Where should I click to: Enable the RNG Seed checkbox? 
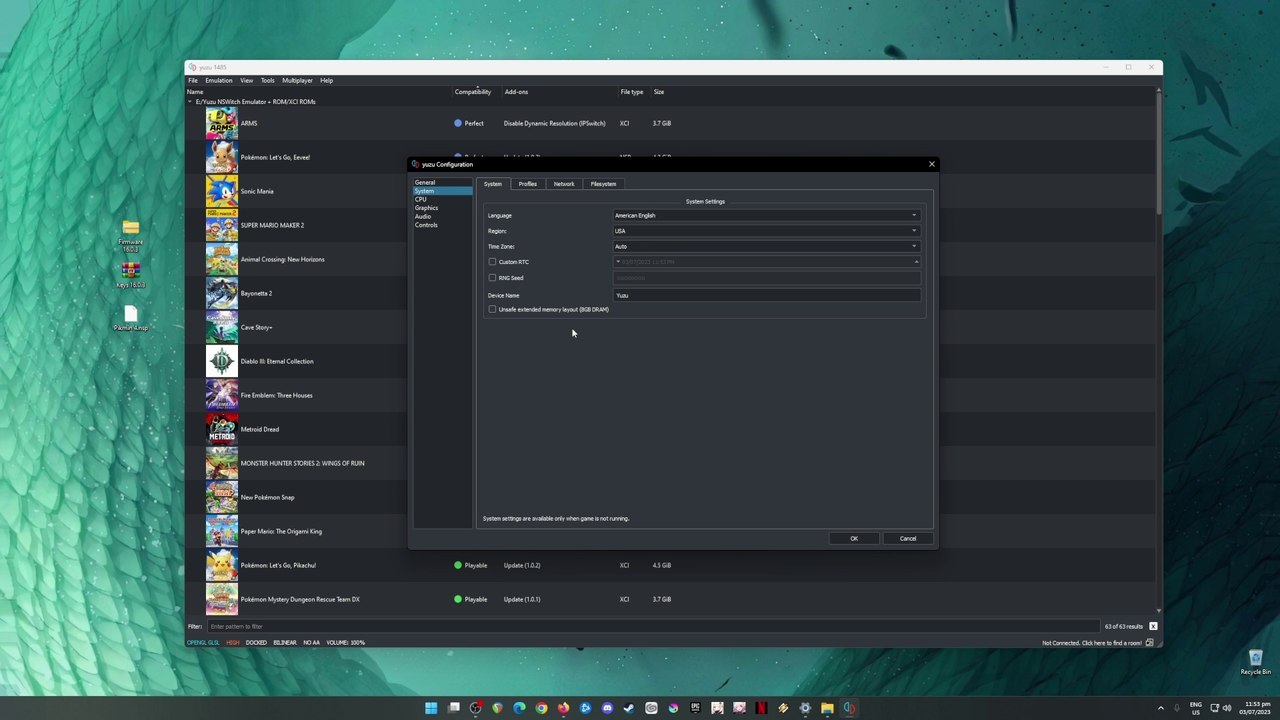tap(492, 278)
